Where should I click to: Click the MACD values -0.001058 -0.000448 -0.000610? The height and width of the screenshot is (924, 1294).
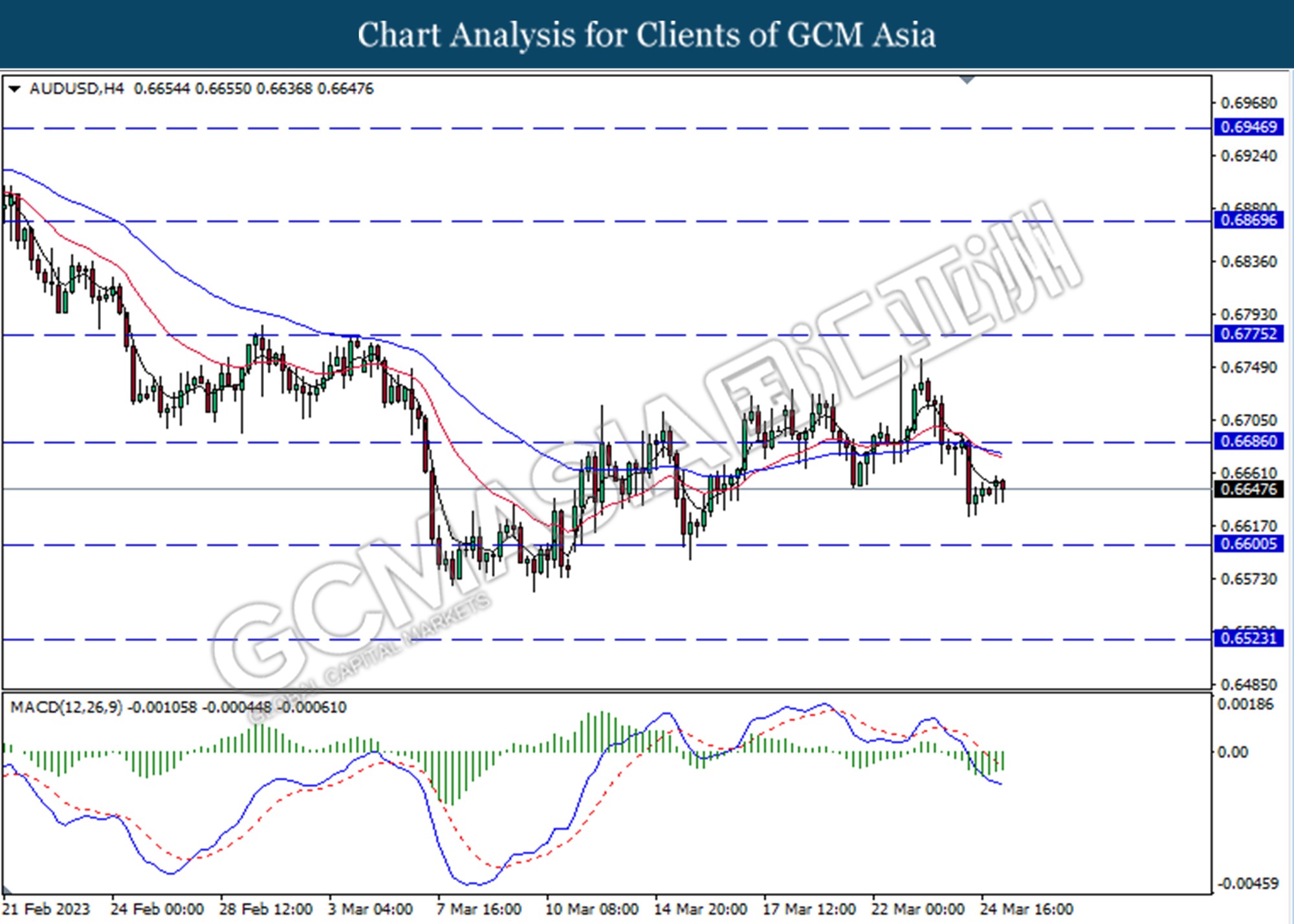237,707
